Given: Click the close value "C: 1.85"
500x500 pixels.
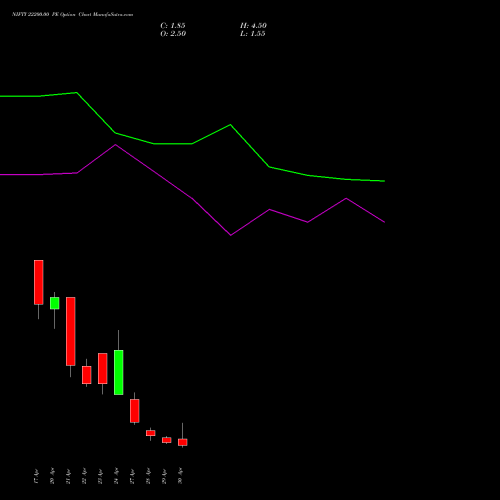Looking at the screenshot, I should pos(173,26).
